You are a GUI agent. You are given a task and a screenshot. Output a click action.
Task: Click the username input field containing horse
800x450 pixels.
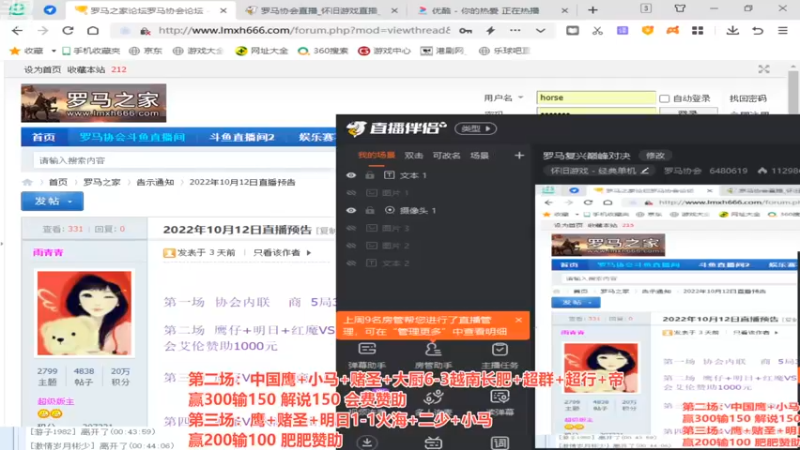click(596, 97)
